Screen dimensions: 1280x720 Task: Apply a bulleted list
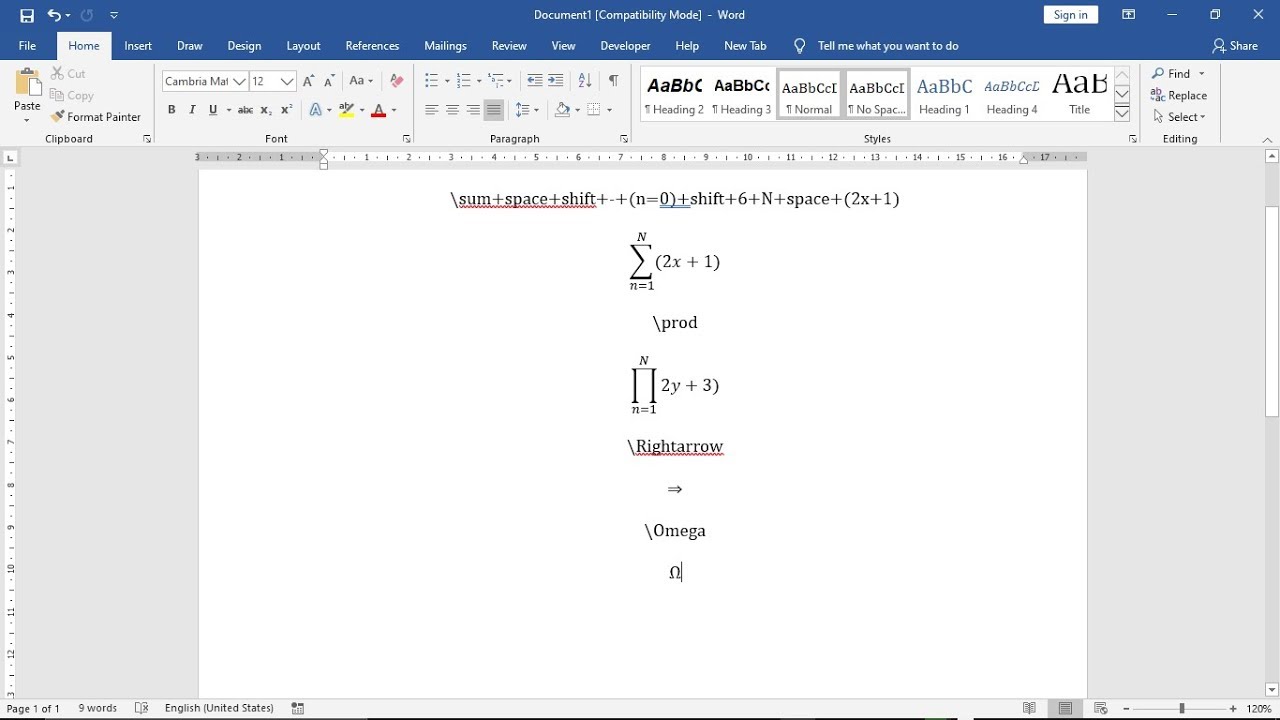tap(431, 81)
